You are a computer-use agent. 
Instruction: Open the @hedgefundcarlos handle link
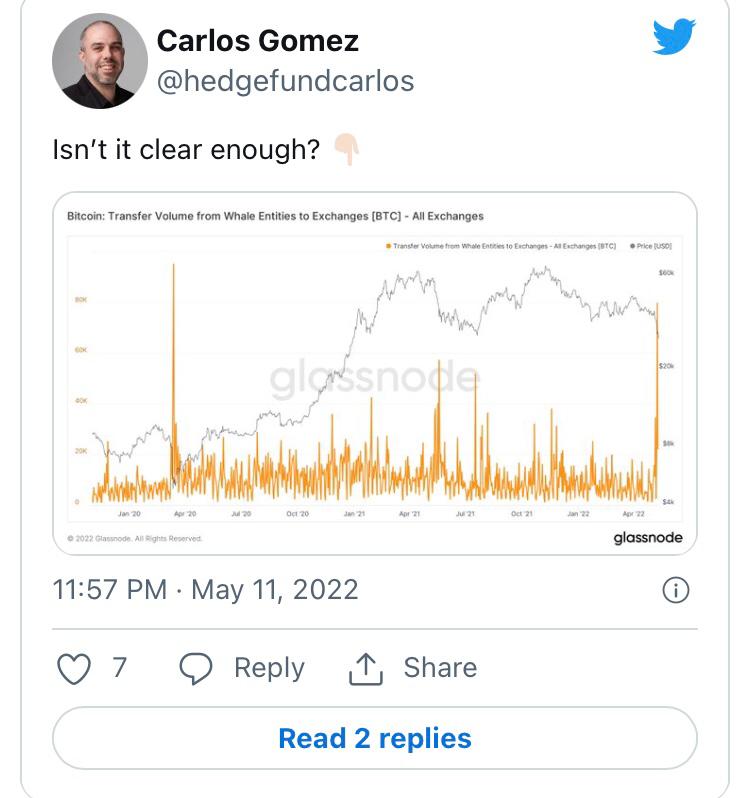pyautogui.click(x=285, y=81)
